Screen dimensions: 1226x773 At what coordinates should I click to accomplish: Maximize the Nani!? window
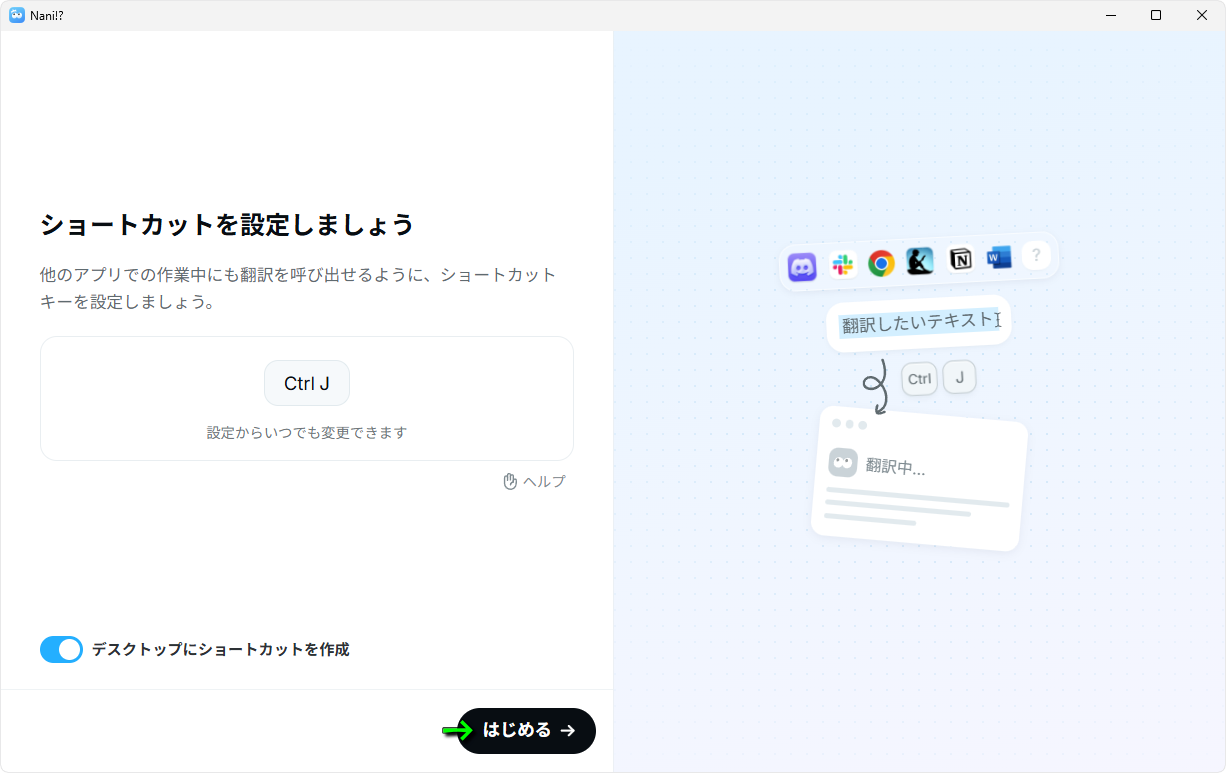pyautogui.click(x=1156, y=15)
